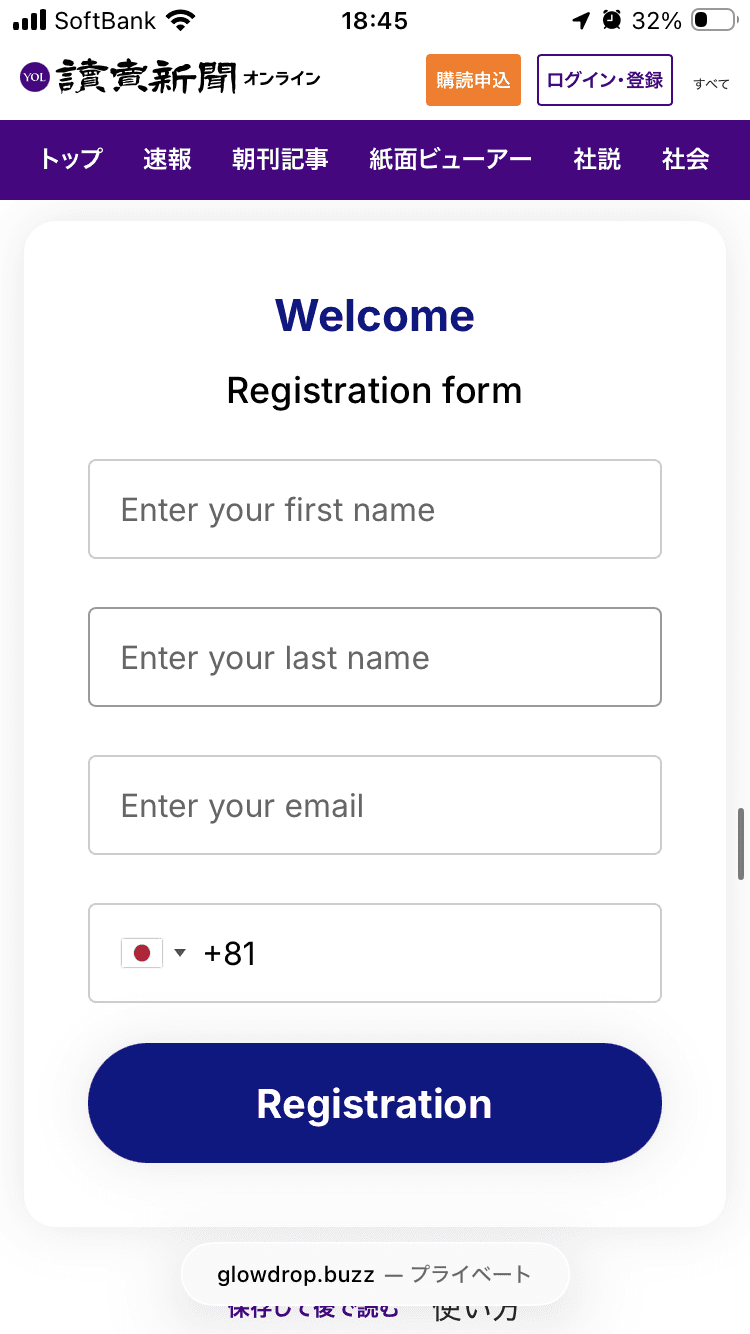Screen dimensions: 750x1334
Task: Tap the glowdrop.buzz address bar pill
Action: (x=375, y=1274)
